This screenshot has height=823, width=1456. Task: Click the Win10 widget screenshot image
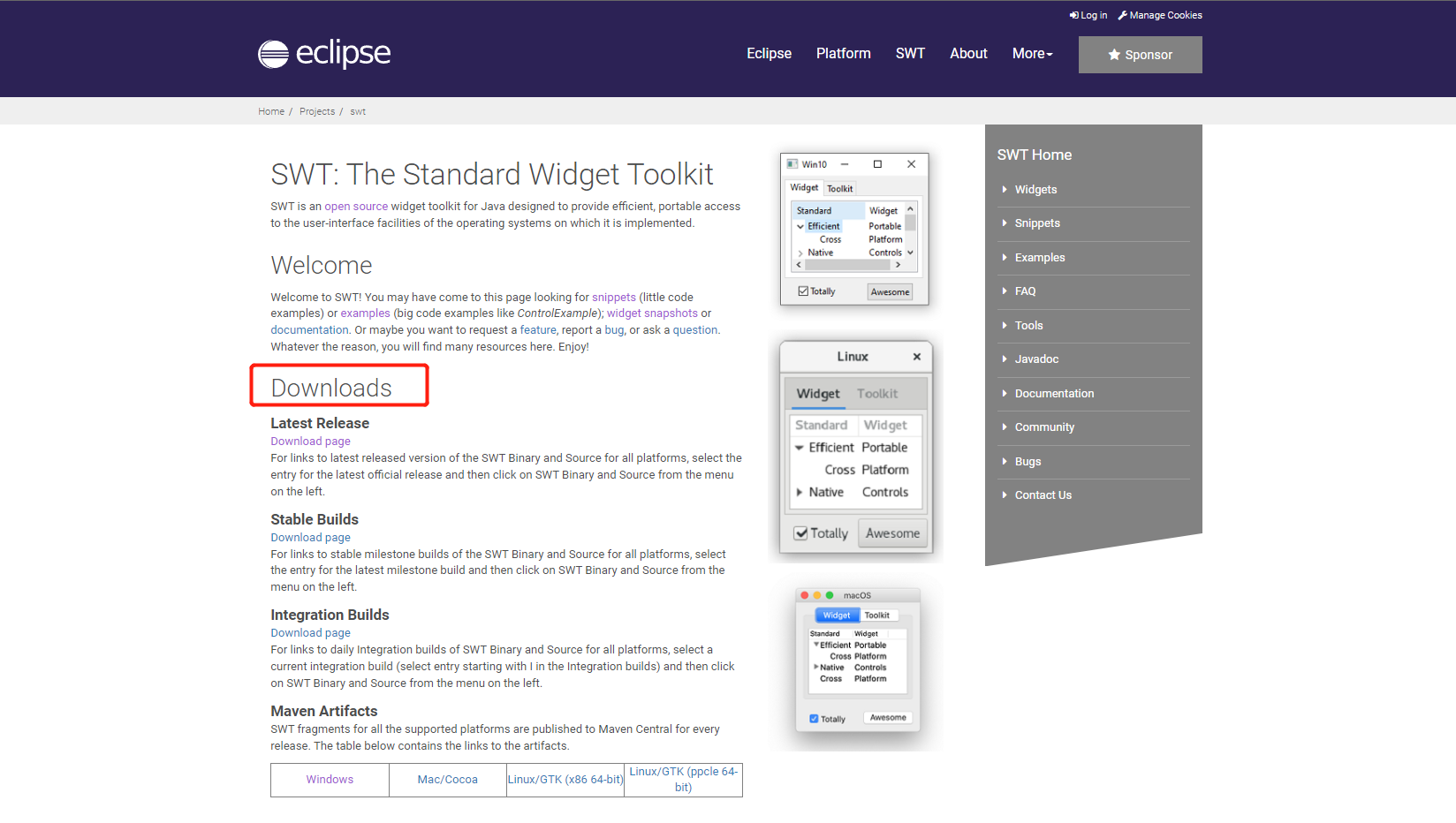[x=854, y=230]
